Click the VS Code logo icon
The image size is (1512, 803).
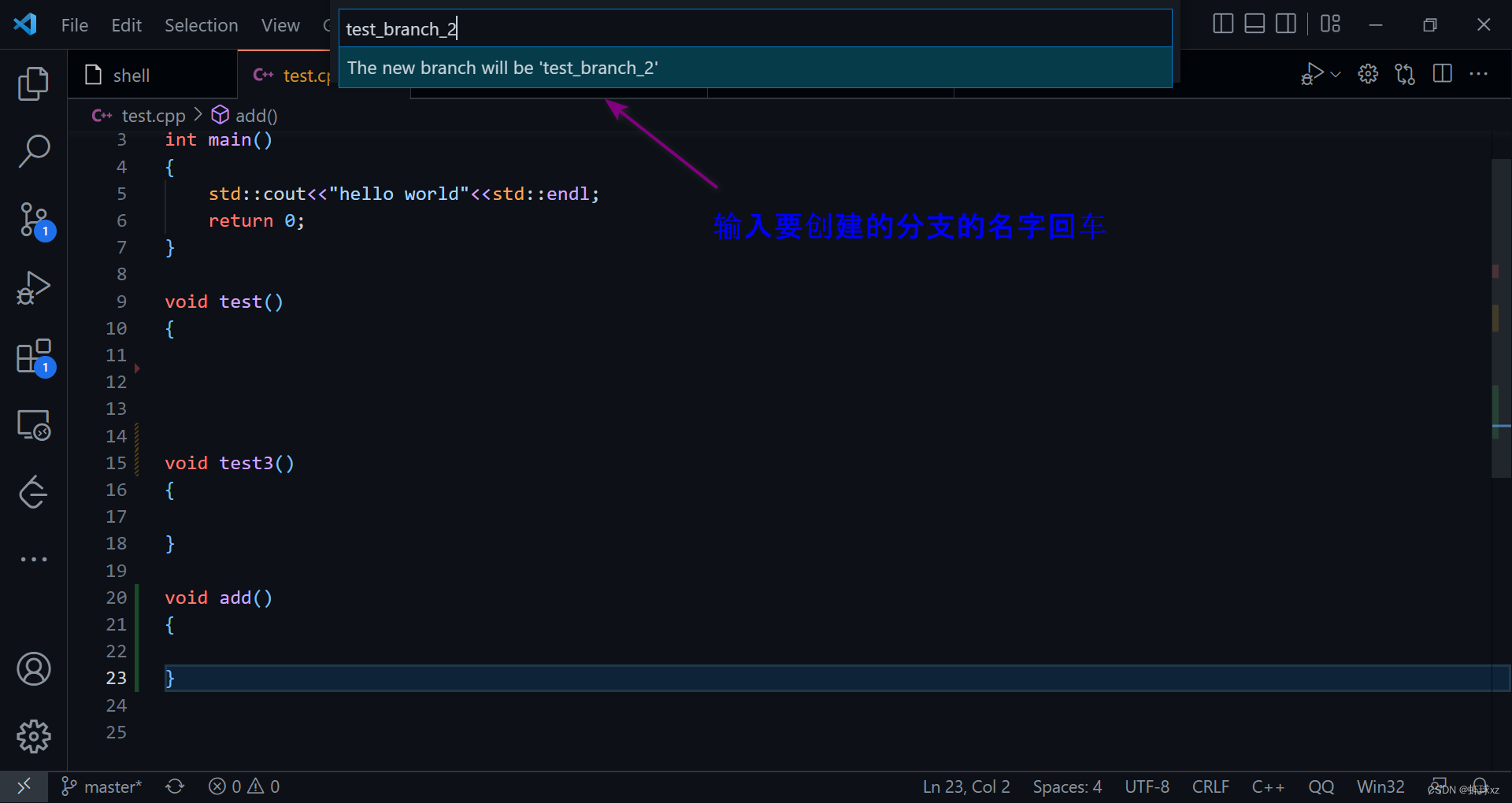point(25,24)
